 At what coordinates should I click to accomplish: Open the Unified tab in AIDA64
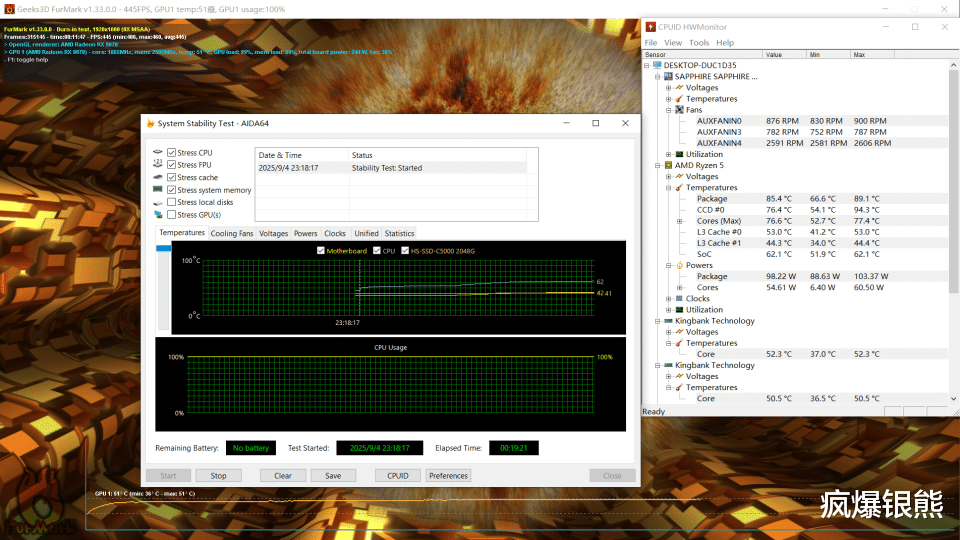click(366, 233)
